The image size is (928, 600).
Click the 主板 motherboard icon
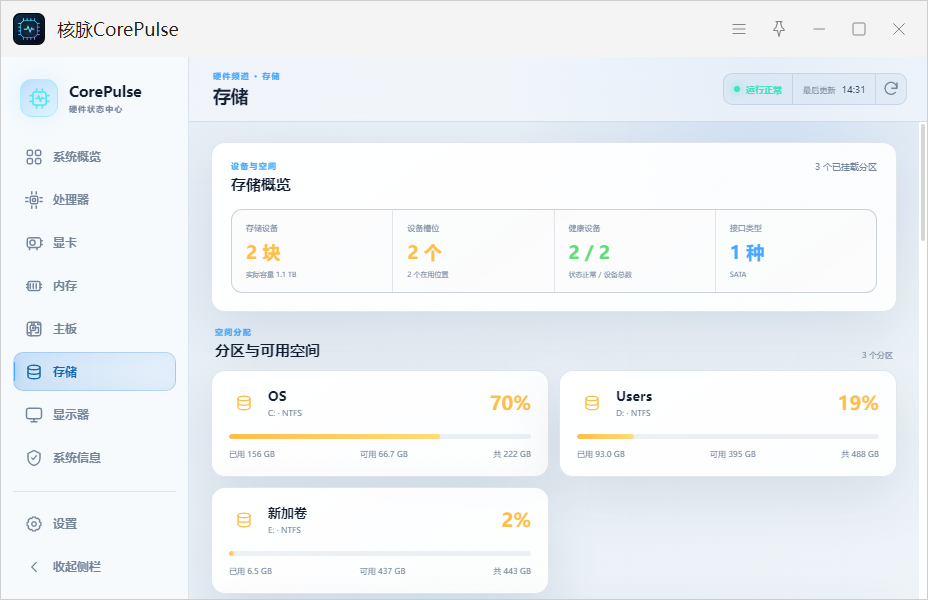34,329
